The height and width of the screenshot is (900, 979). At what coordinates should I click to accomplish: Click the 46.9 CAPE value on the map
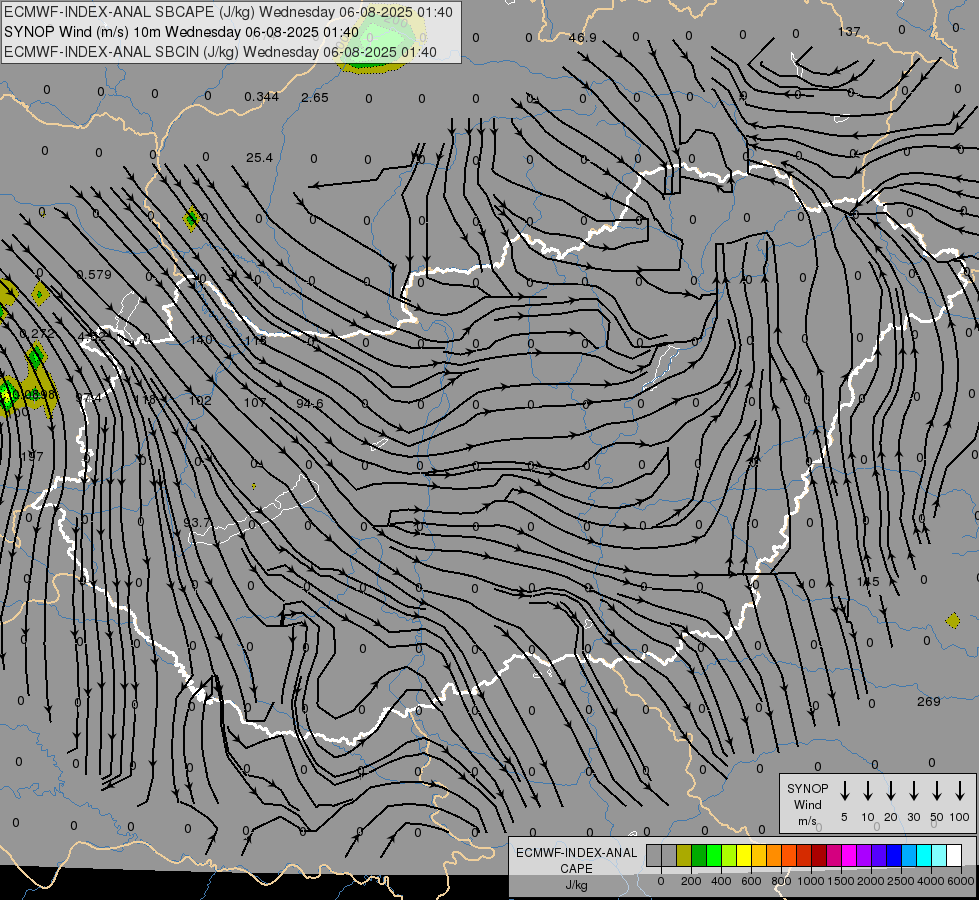pos(583,38)
